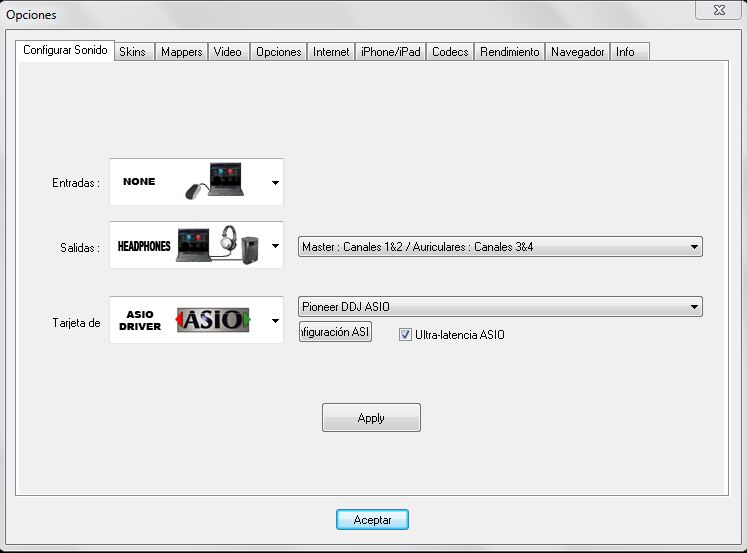Click the ASIO logo image

click(213, 320)
